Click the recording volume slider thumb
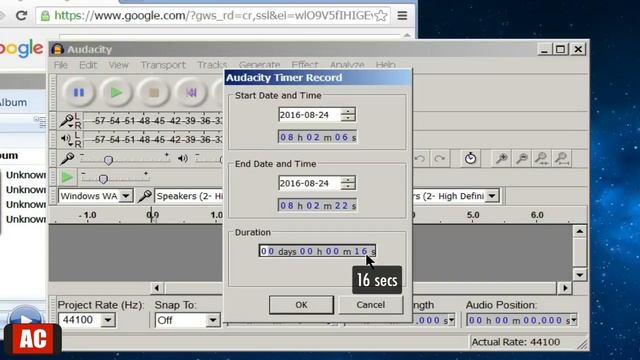Viewport: 640px width, 360px height. click(x=108, y=160)
